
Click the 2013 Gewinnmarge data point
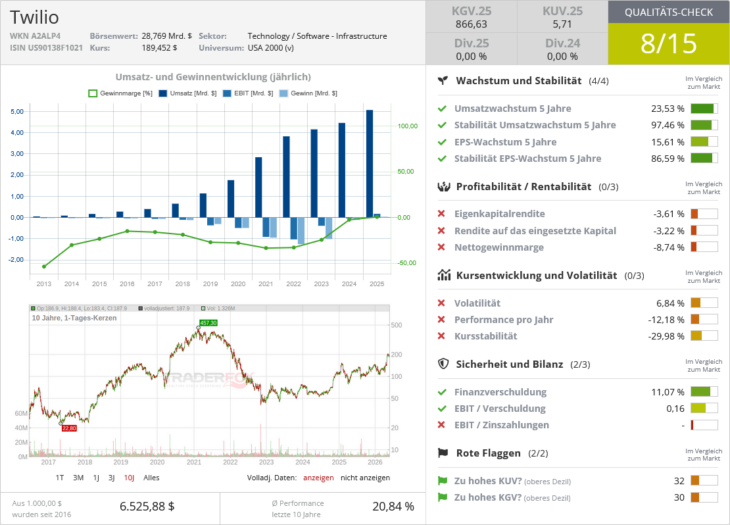point(44,267)
